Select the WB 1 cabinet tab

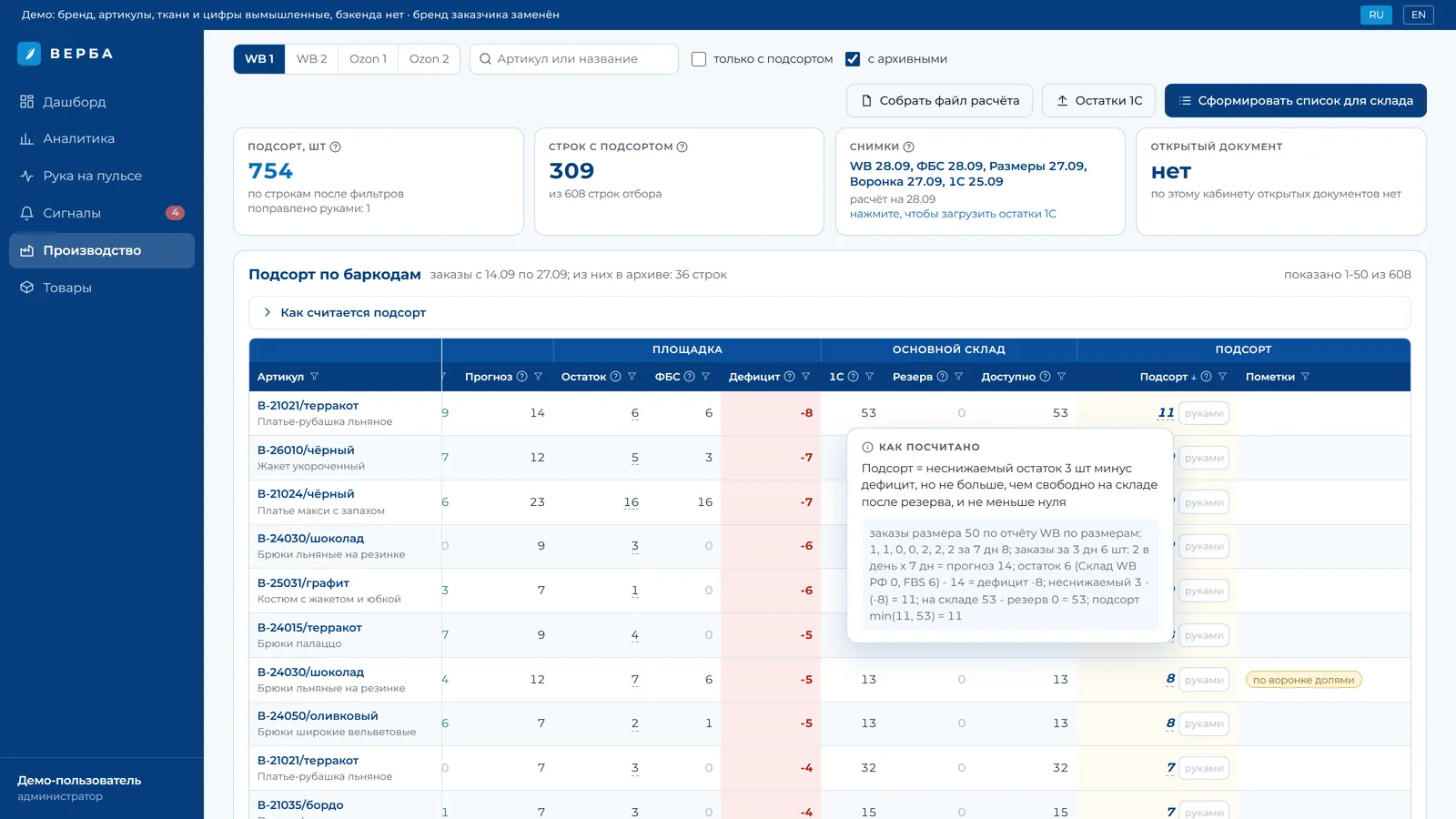[x=259, y=59]
